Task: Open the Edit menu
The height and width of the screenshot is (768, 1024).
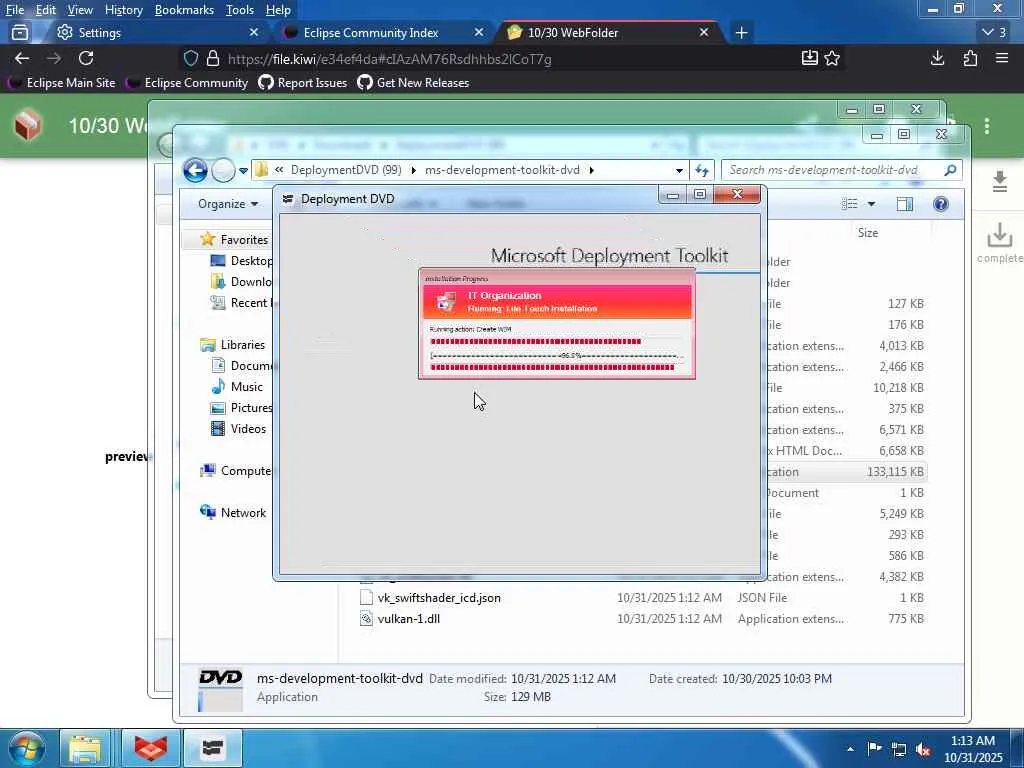Action: click(x=45, y=10)
